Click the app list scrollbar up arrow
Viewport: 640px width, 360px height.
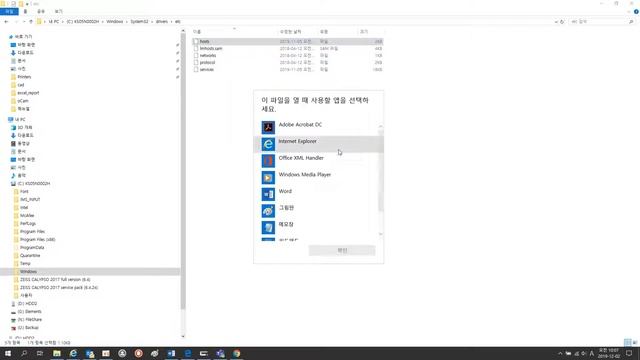click(380, 127)
